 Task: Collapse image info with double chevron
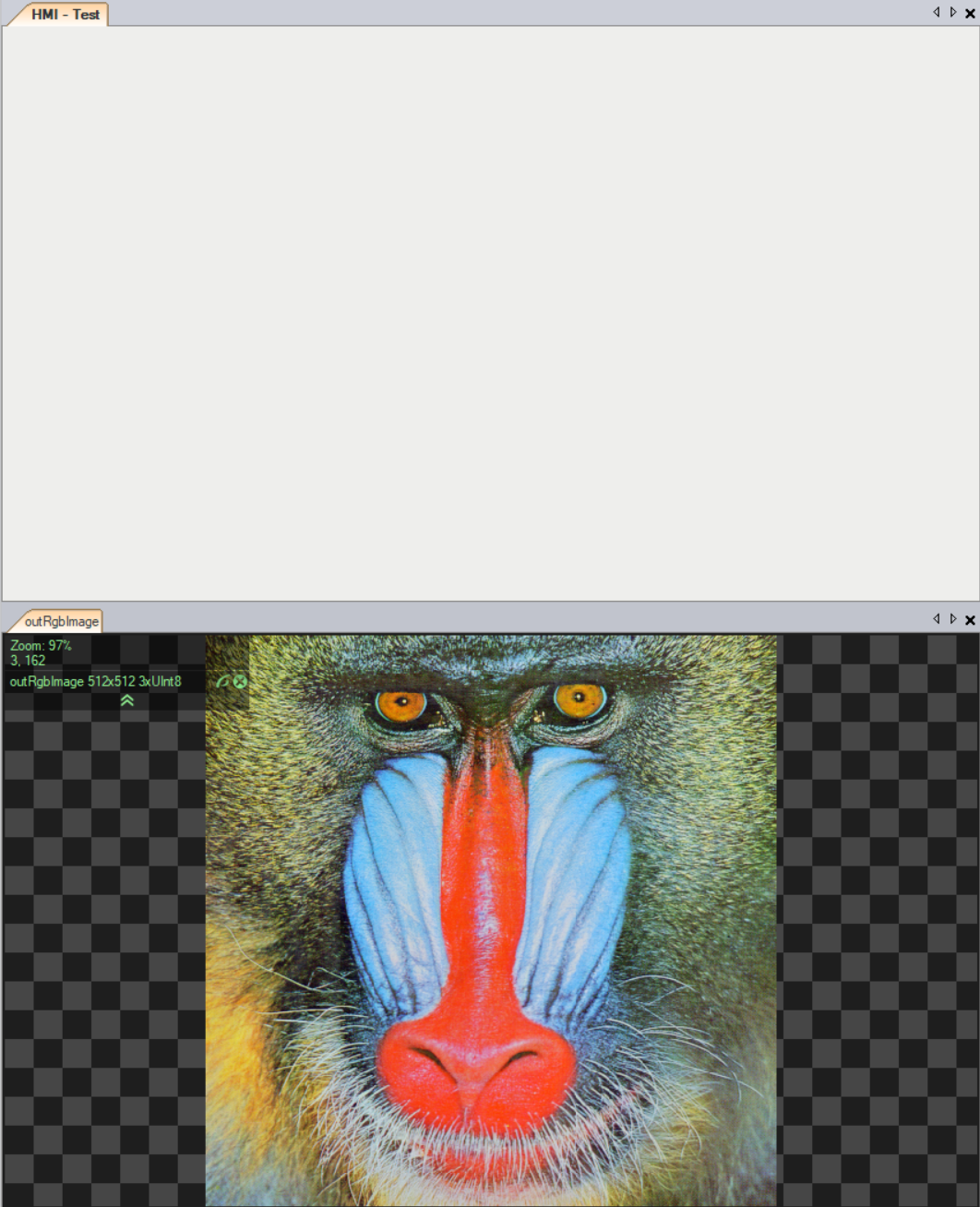click(x=127, y=701)
